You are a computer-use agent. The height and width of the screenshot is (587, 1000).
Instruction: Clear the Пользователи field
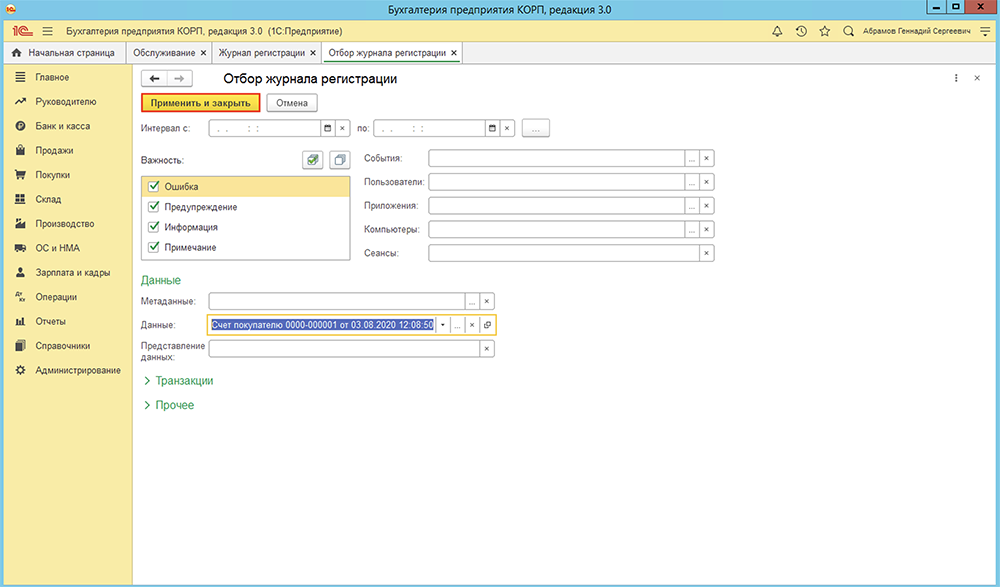[x=707, y=182]
